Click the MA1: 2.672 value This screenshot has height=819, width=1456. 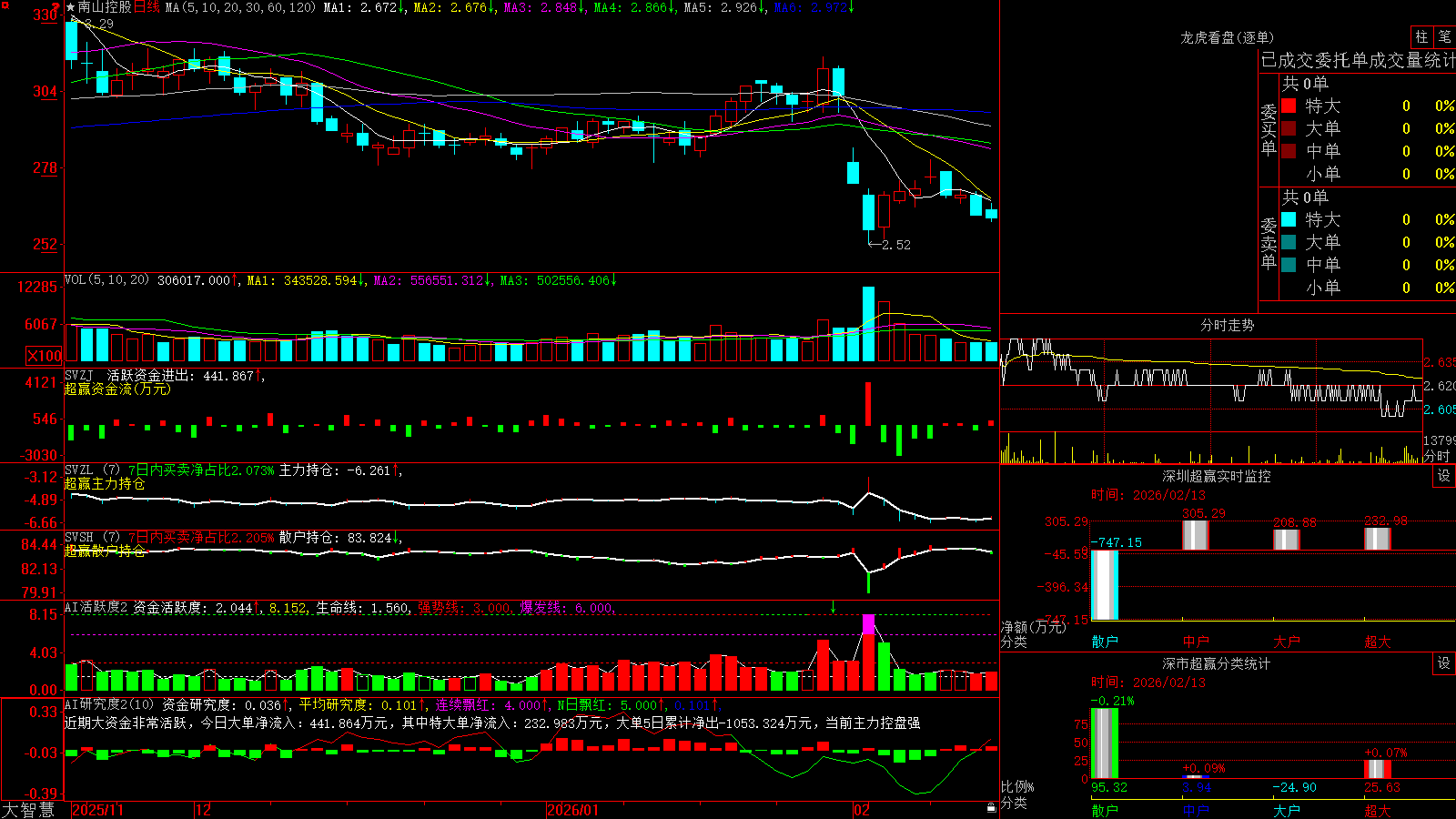(x=364, y=7)
